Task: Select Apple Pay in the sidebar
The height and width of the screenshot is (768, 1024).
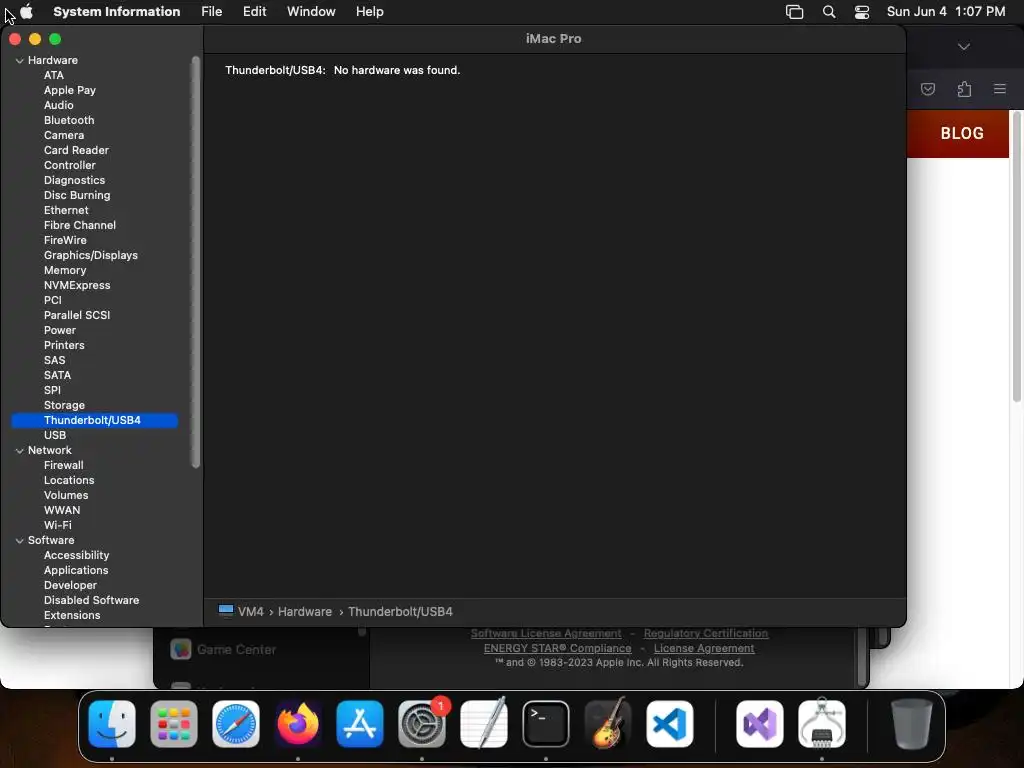Action: click(70, 90)
